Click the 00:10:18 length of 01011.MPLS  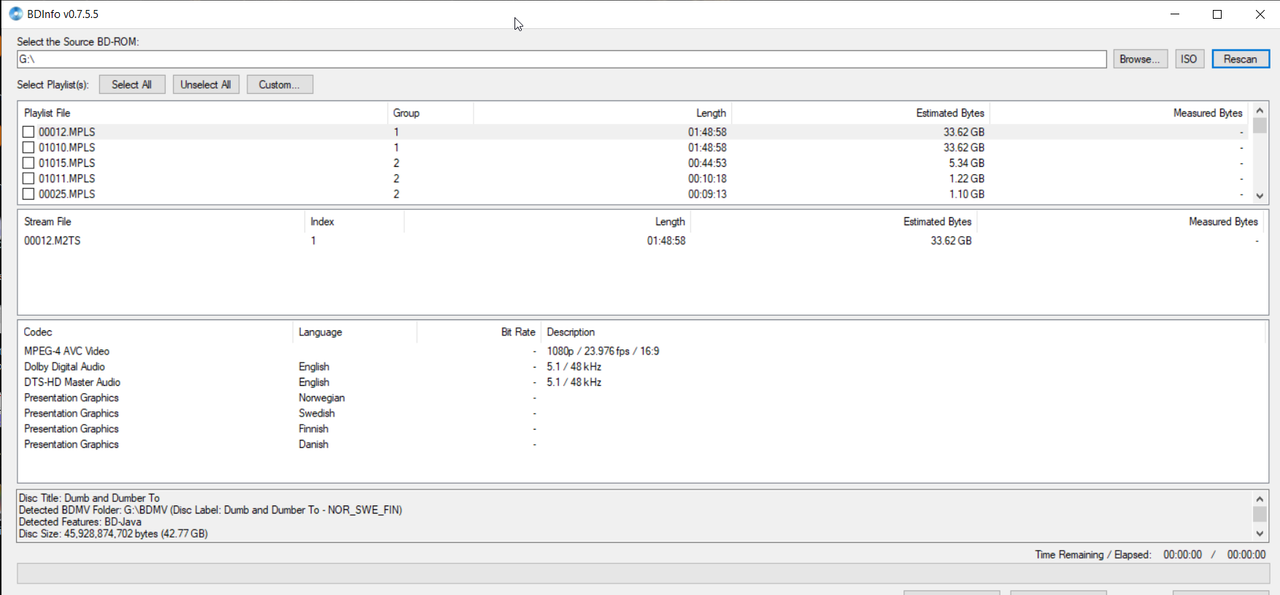707,178
